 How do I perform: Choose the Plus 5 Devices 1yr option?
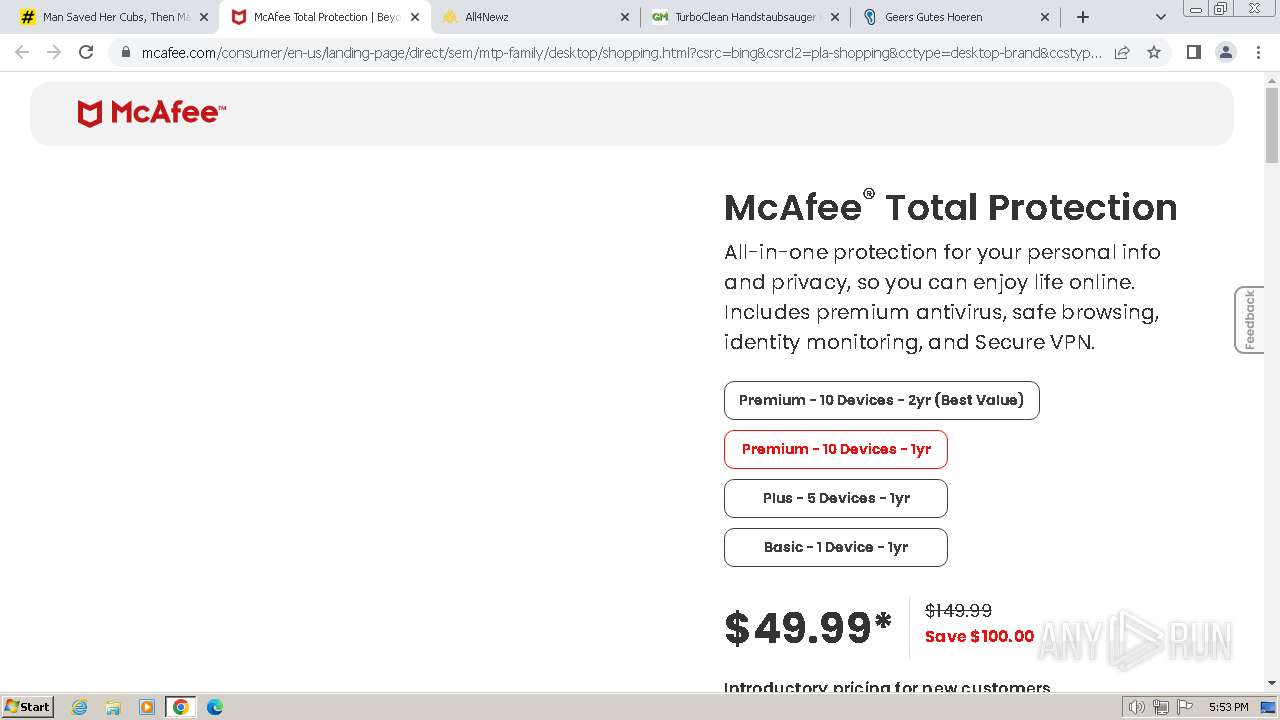pos(835,498)
